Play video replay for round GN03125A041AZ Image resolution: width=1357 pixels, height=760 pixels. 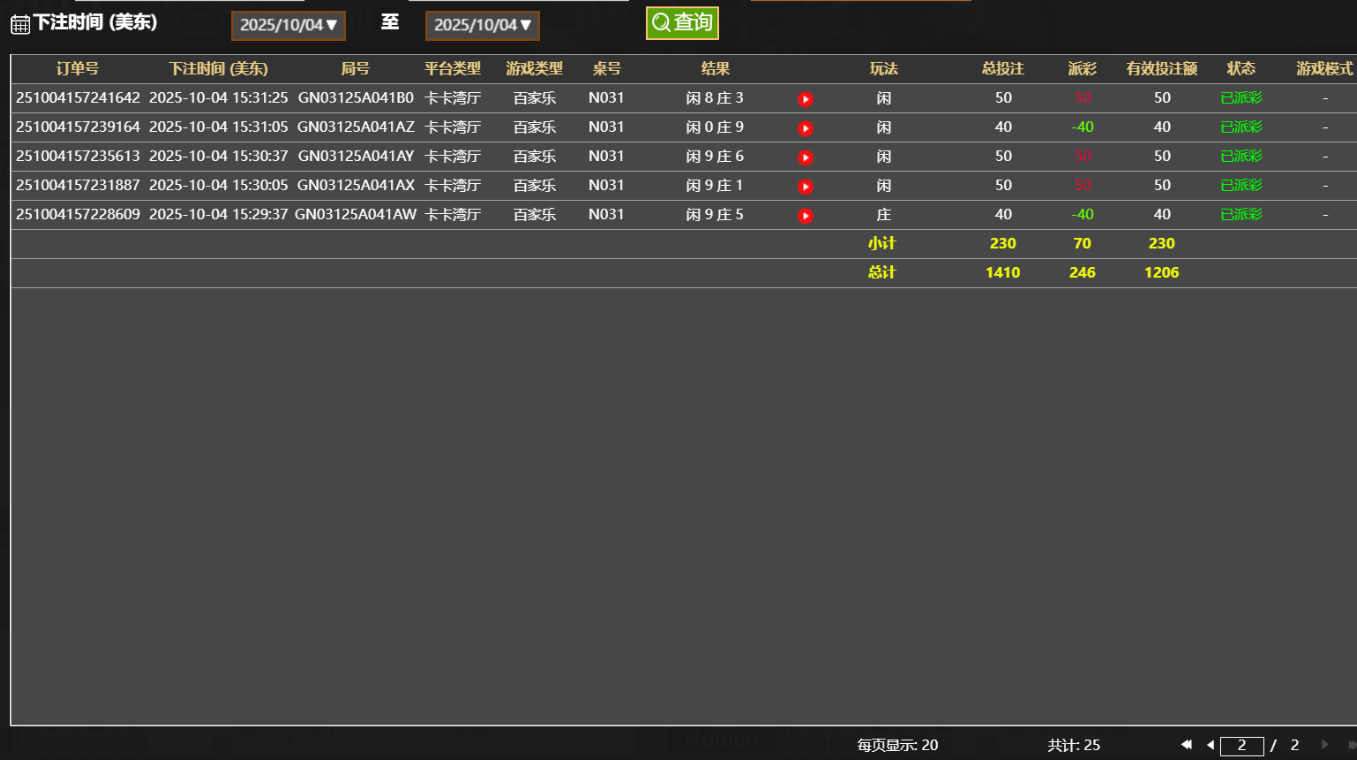(x=805, y=128)
